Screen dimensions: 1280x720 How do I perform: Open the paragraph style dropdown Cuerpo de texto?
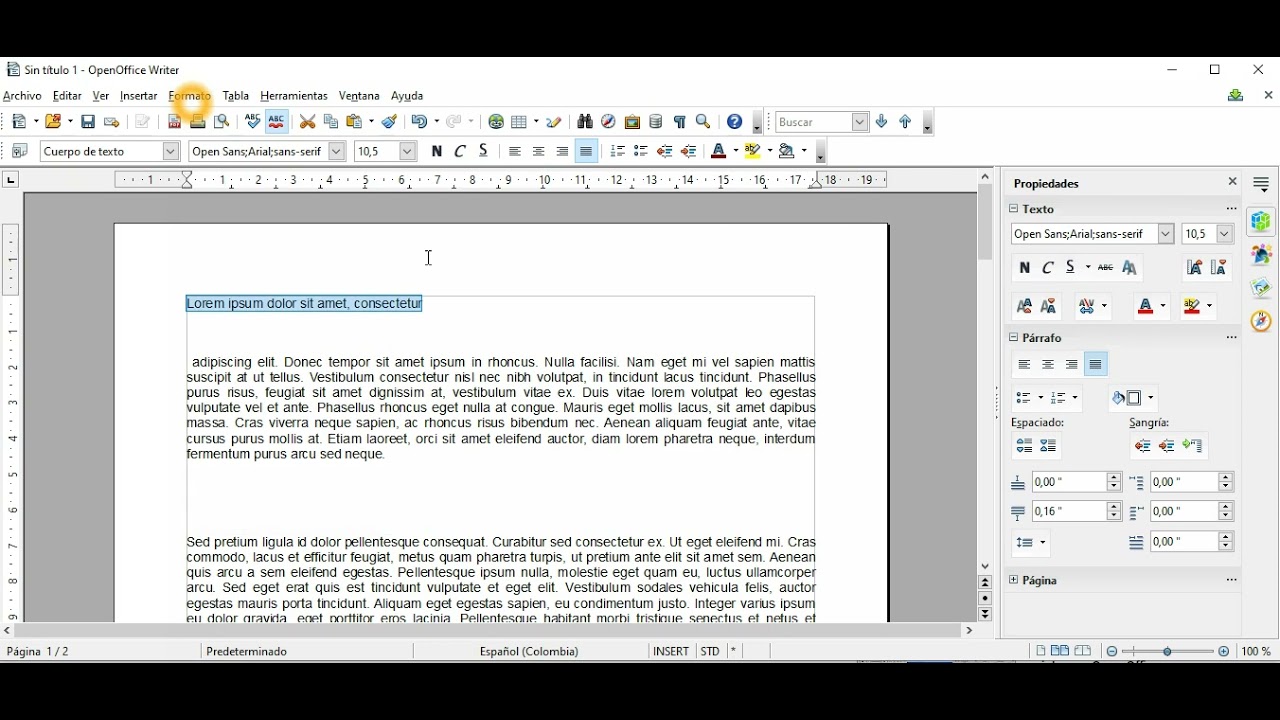(170, 152)
